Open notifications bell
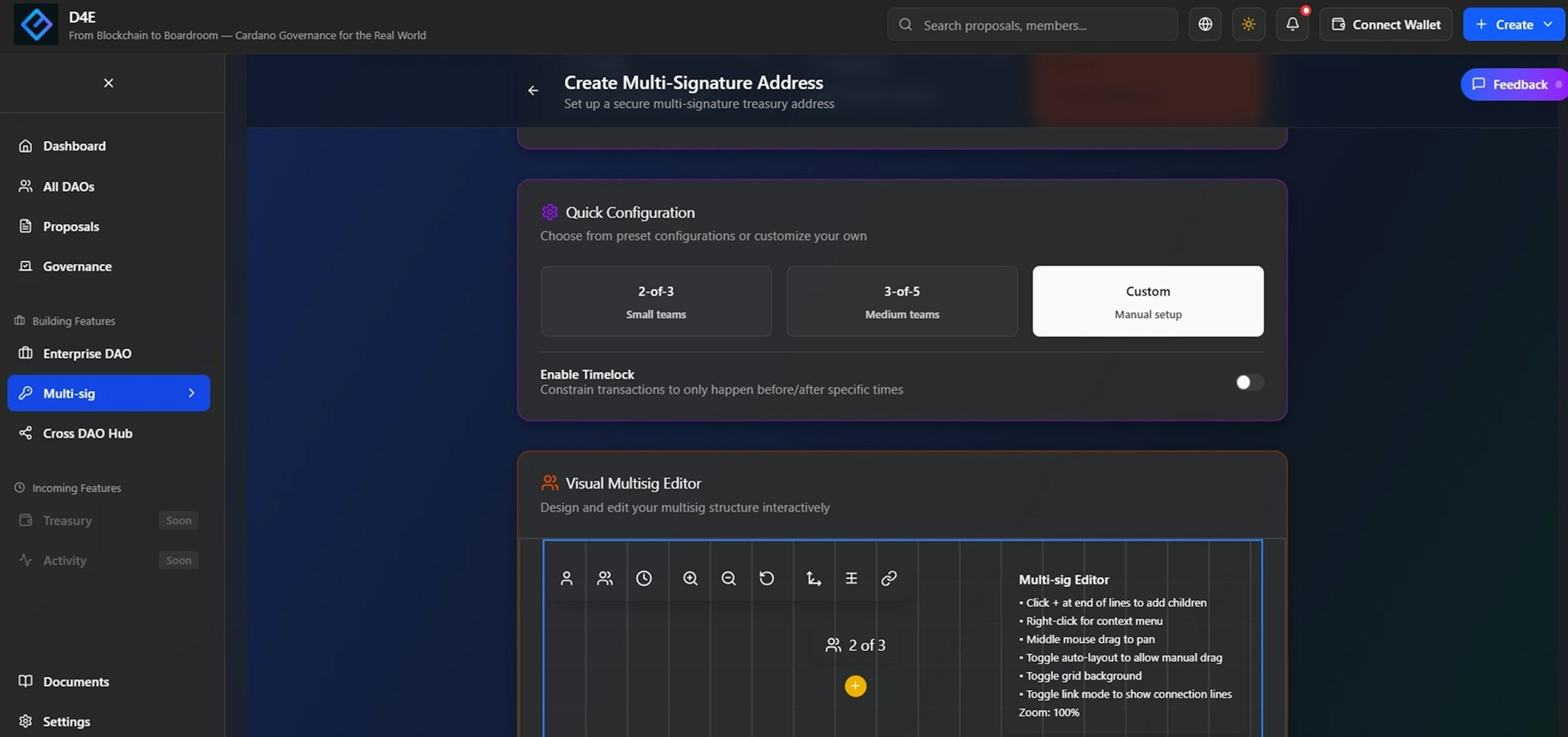This screenshot has width=1568, height=737. [1292, 24]
